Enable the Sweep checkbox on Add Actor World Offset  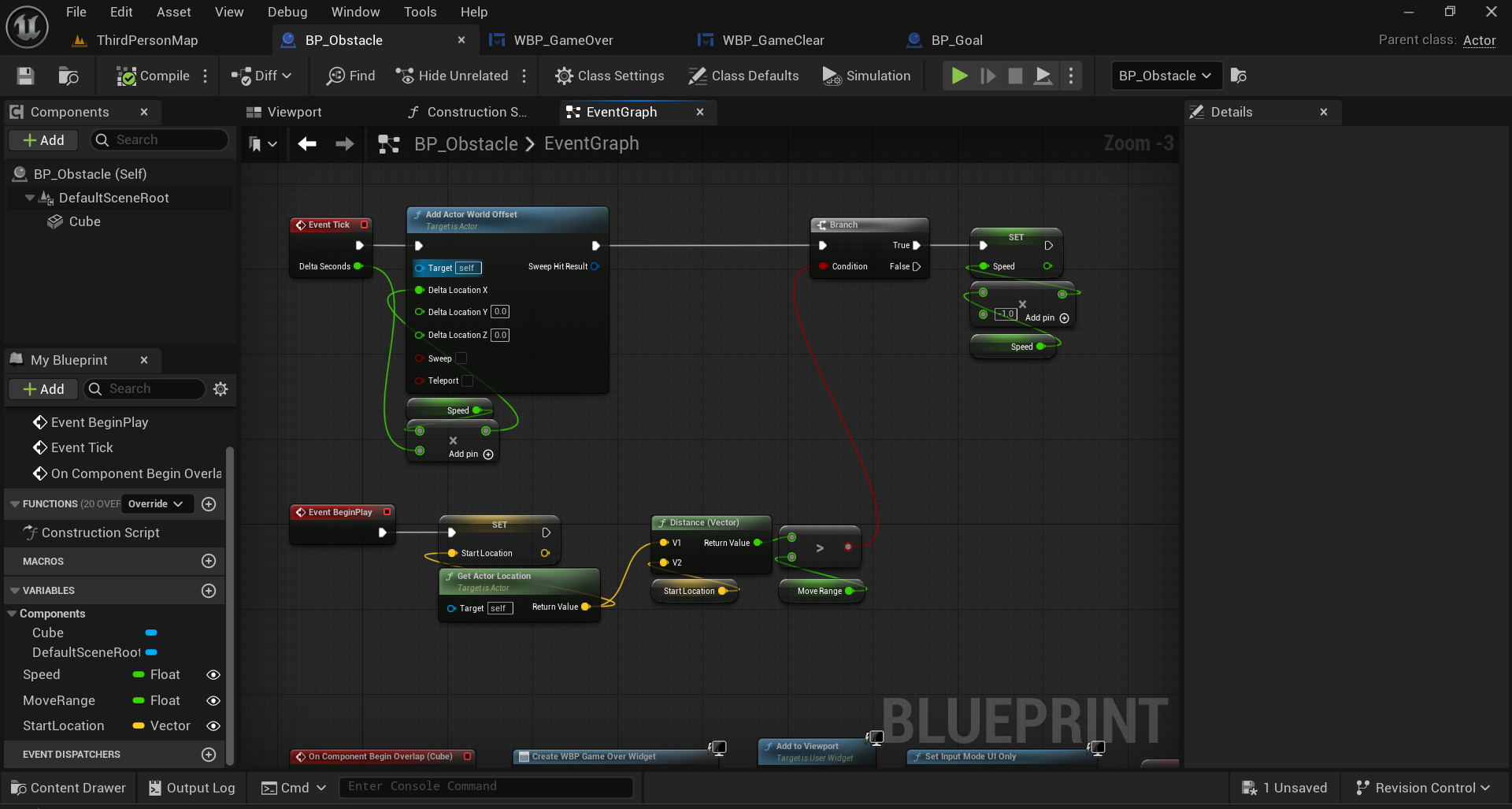click(x=461, y=358)
